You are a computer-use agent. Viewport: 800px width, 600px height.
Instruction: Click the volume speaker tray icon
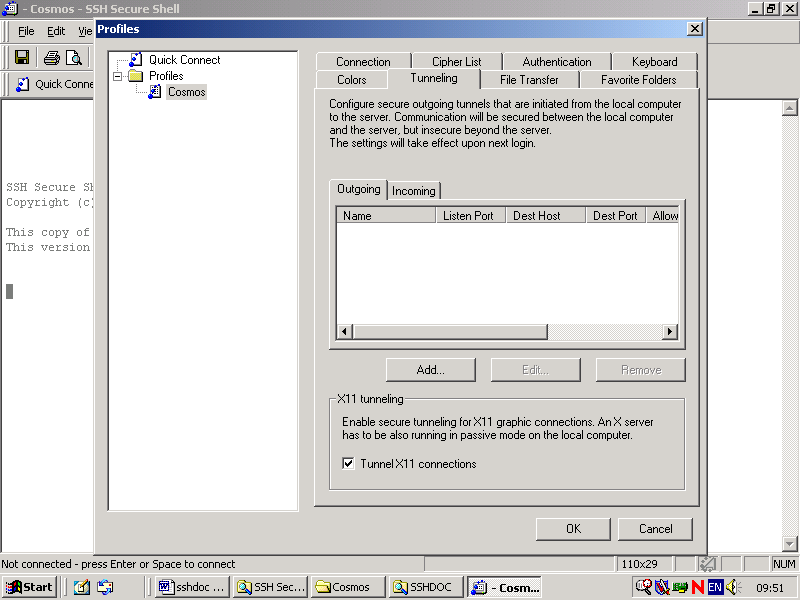tap(732, 587)
